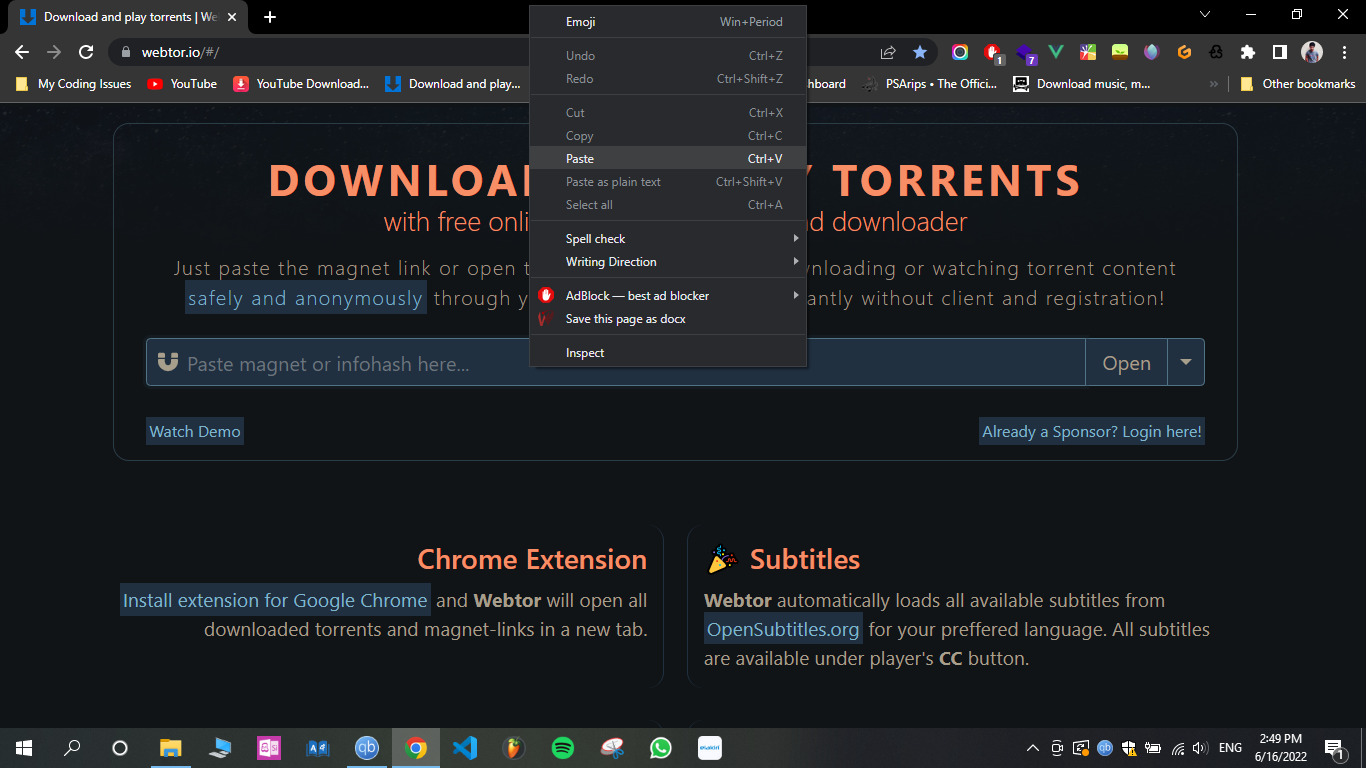This screenshot has height=768, width=1366.
Task: Go back to the previous page
Action: click(22, 52)
